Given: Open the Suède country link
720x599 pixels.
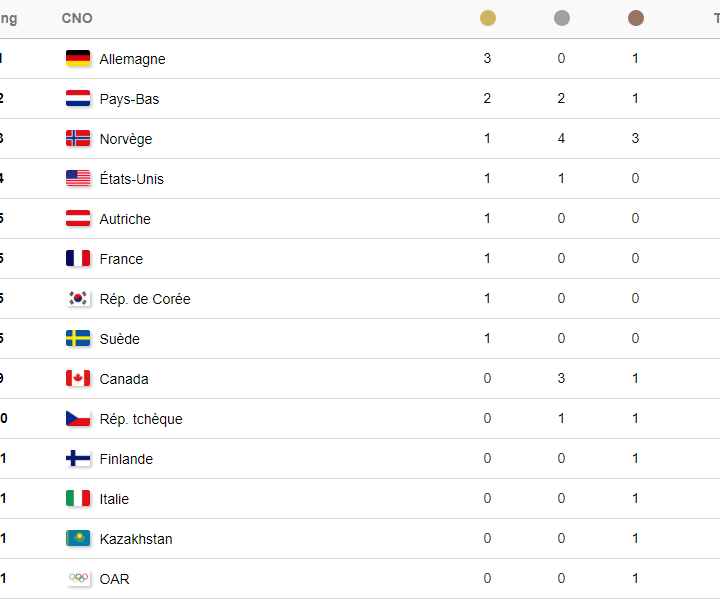Looking at the screenshot, I should pyautogui.click(x=119, y=339).
